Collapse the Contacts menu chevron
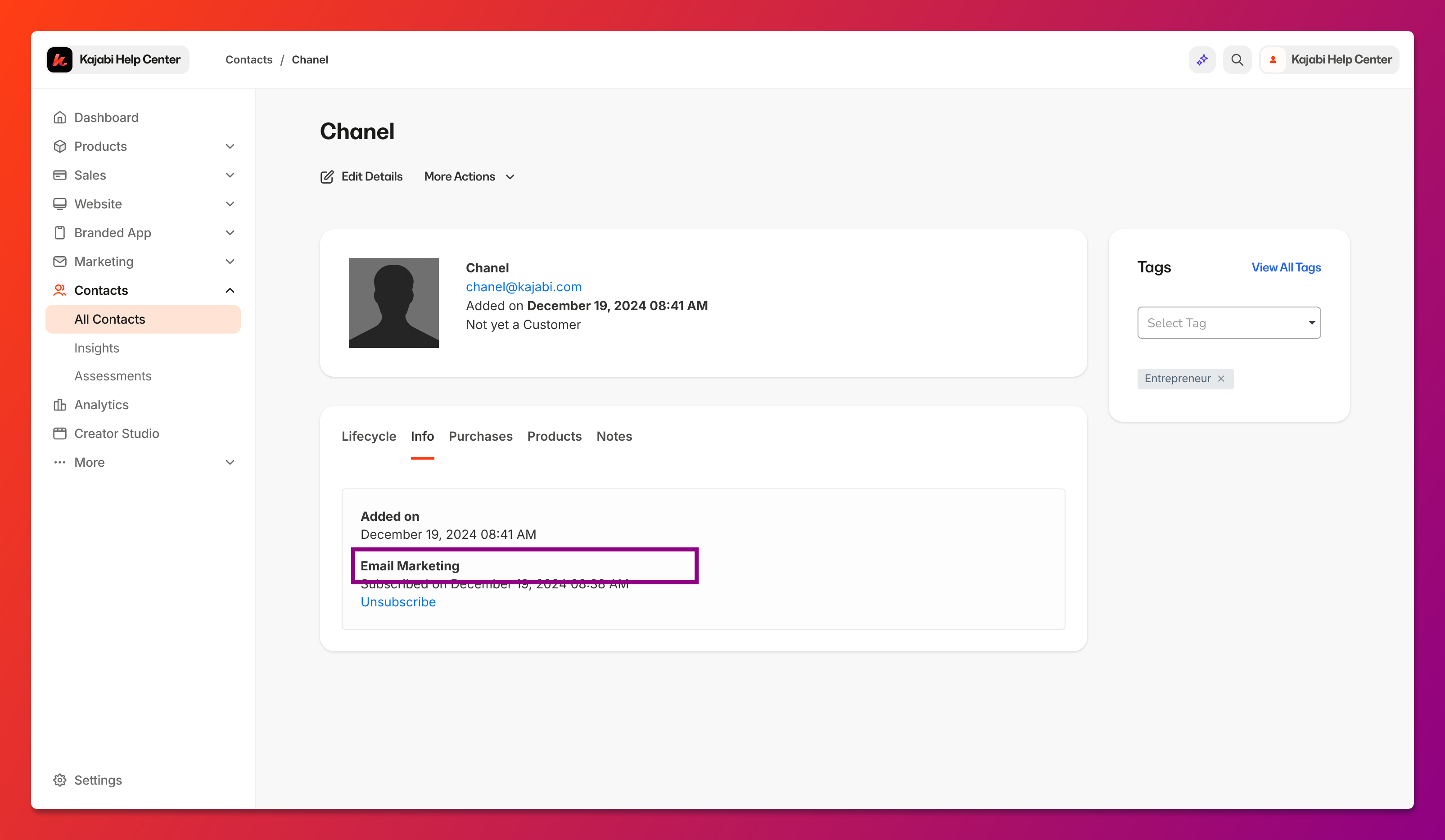The width and height of the screenshot is (1445, 840). point(230,290)
